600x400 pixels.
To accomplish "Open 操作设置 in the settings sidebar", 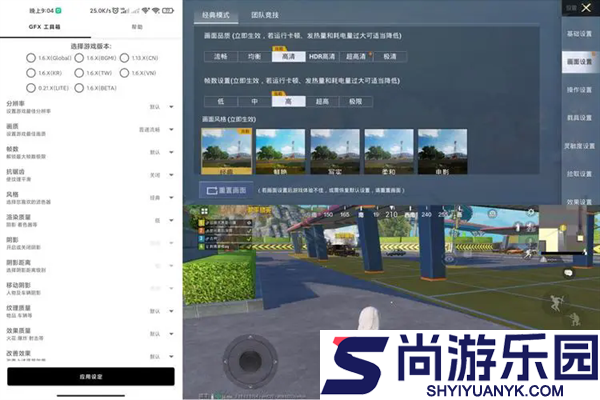I will [x=579, y=90].
